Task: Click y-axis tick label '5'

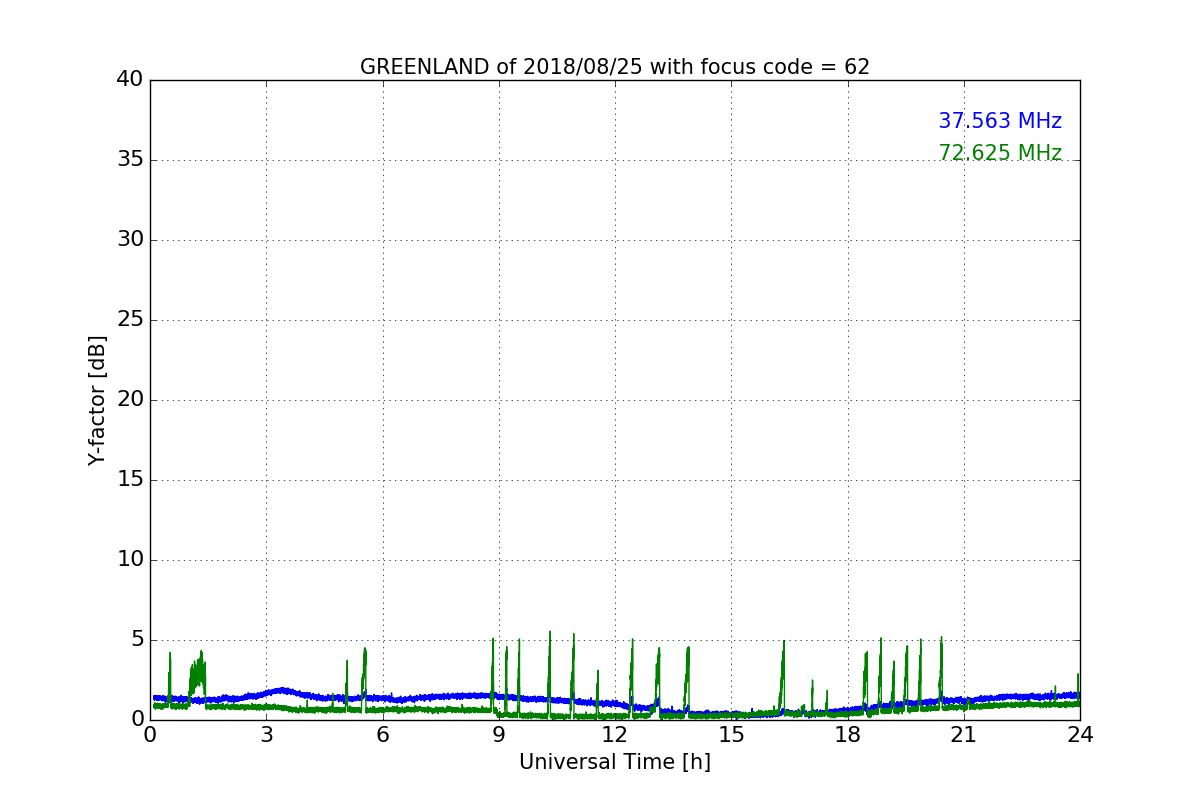Action: point(137,640)
